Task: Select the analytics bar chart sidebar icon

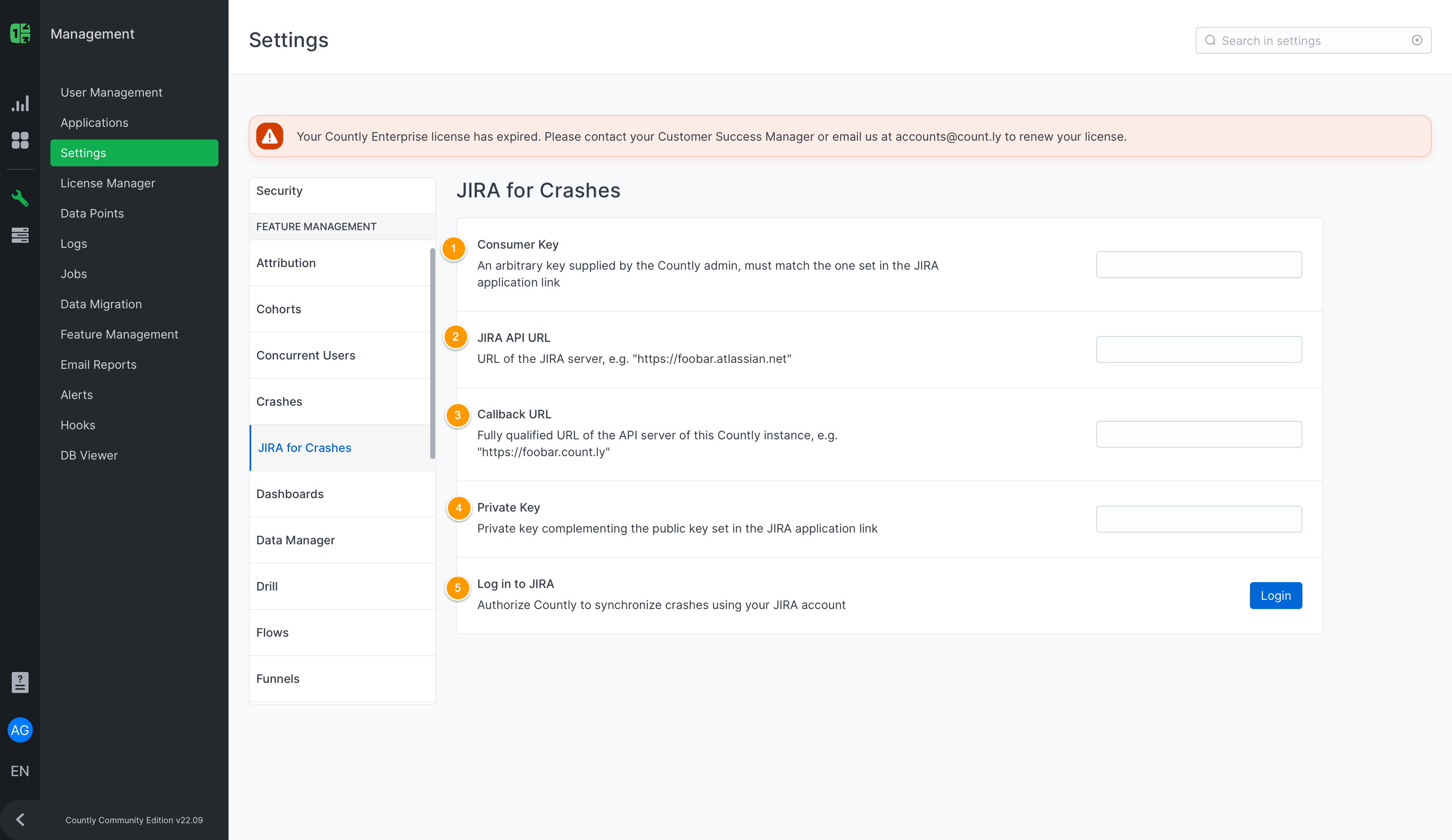Action: [x=20, y=103]
